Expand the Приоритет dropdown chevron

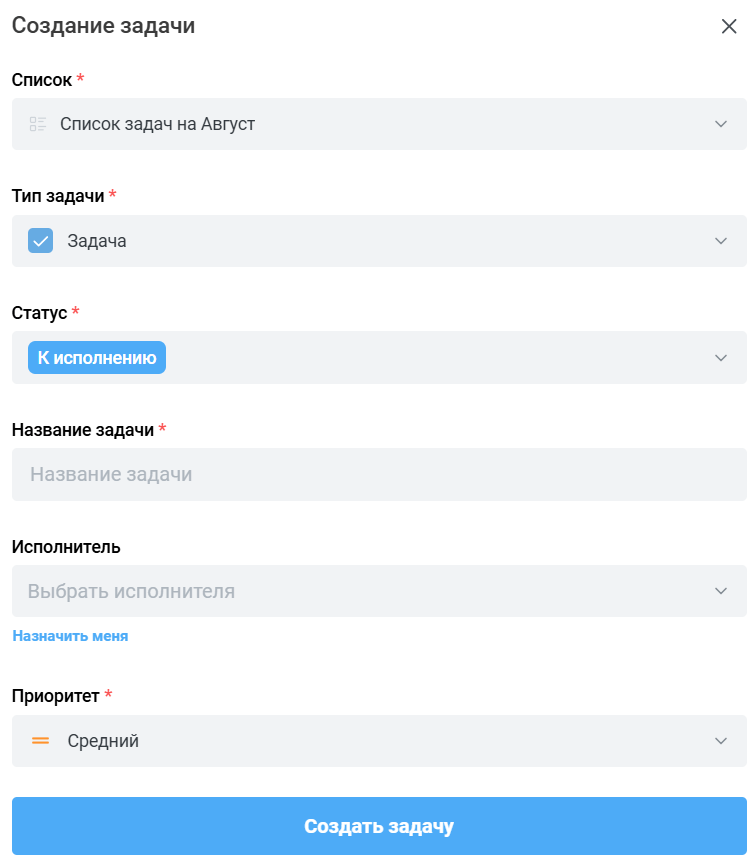click(x=720, y=741)
